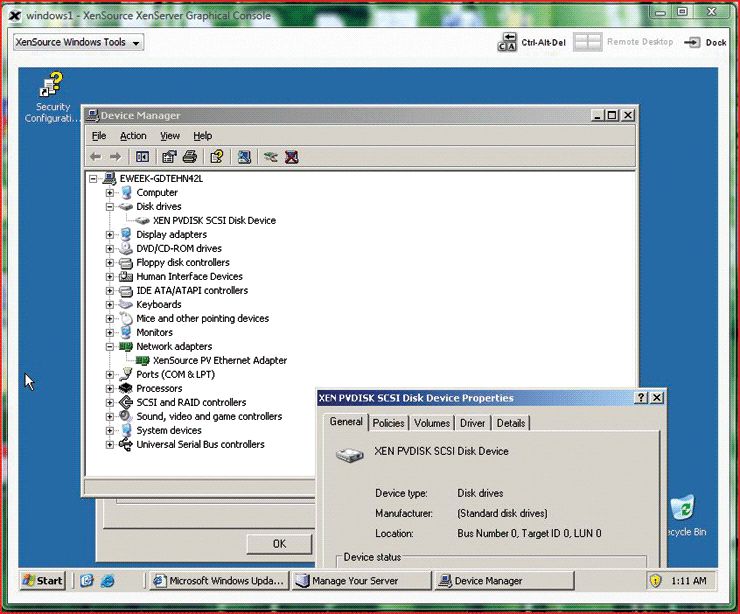Expand the Ports (COM & LPT) node
Image resolution: width=740 pixels, height=614 pixels.
pyautogui.click(x=109, y=375)
